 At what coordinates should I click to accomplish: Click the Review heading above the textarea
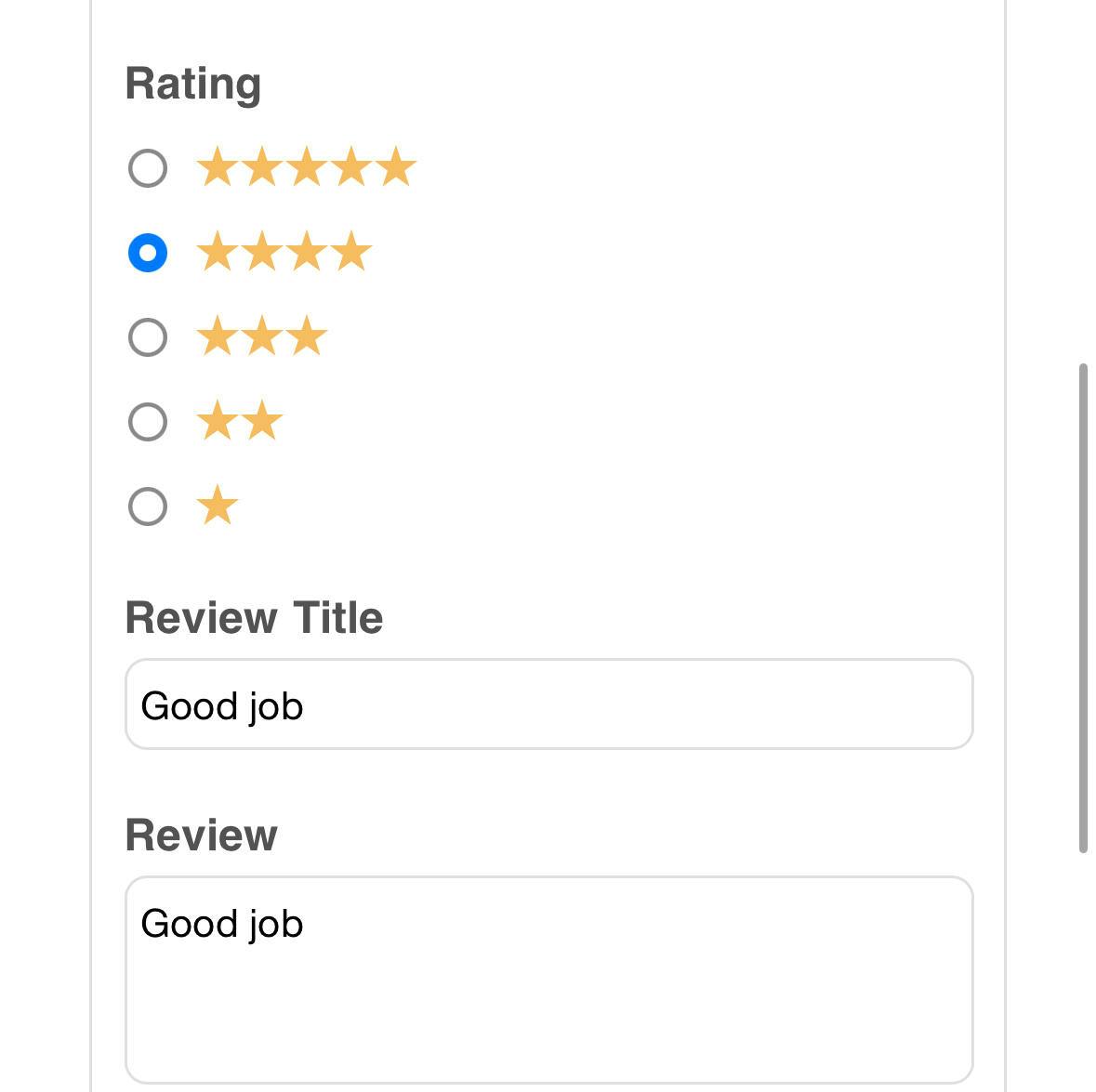201,835
